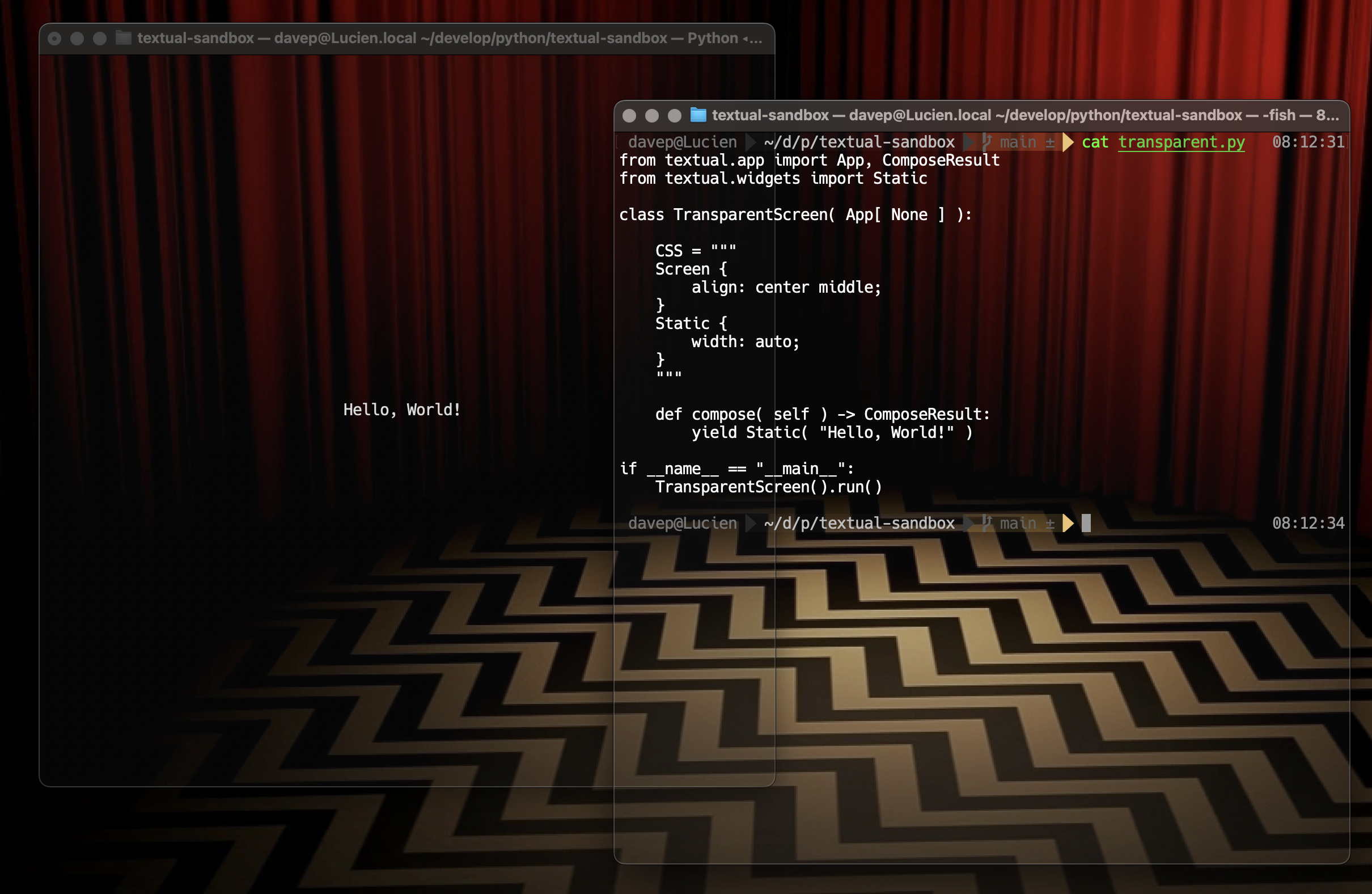Click the 'def compose( self ) -> ComposeResult:' line
Screen dimensions: 1372x894
coord(823,415)
